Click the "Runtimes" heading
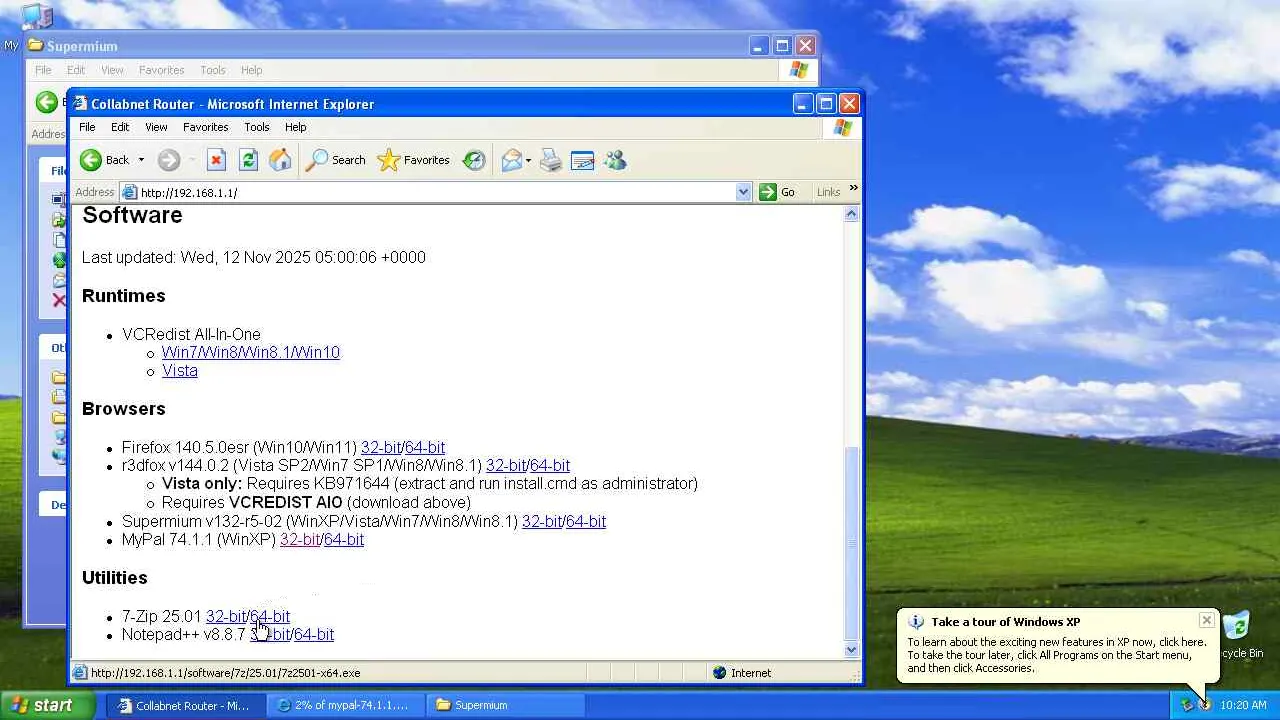The width and height of the screenshot is (1280, 720). click(x=124, y=296)
